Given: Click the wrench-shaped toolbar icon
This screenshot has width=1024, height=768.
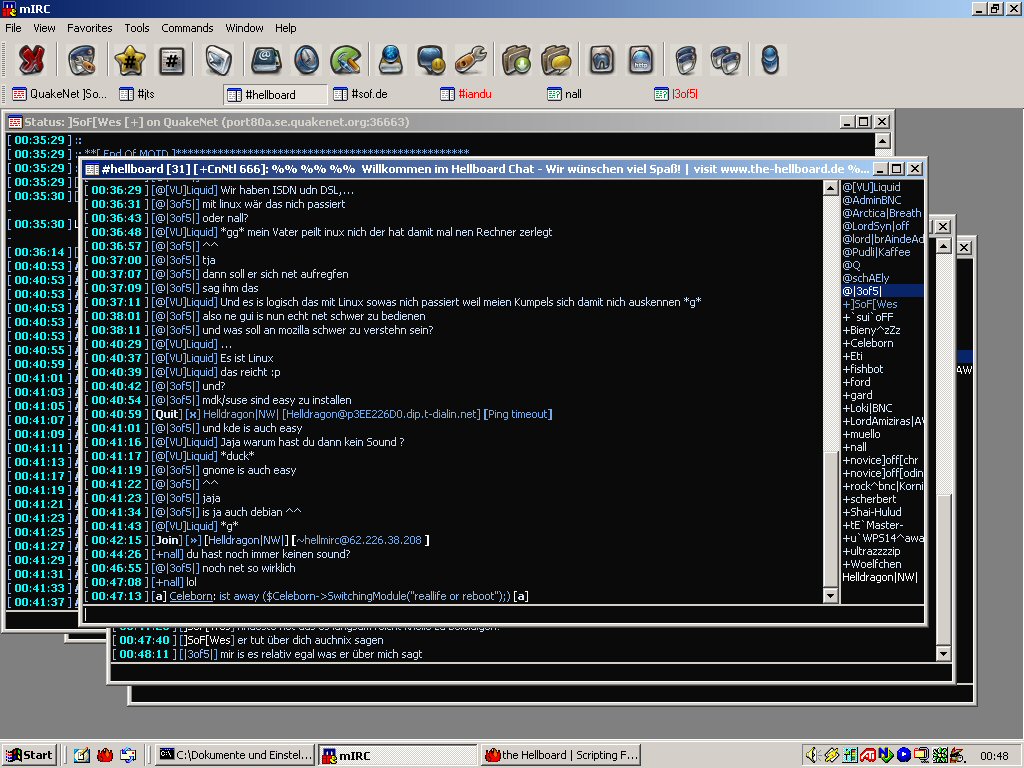Looking at the screenshot, I should click(470, 61).
